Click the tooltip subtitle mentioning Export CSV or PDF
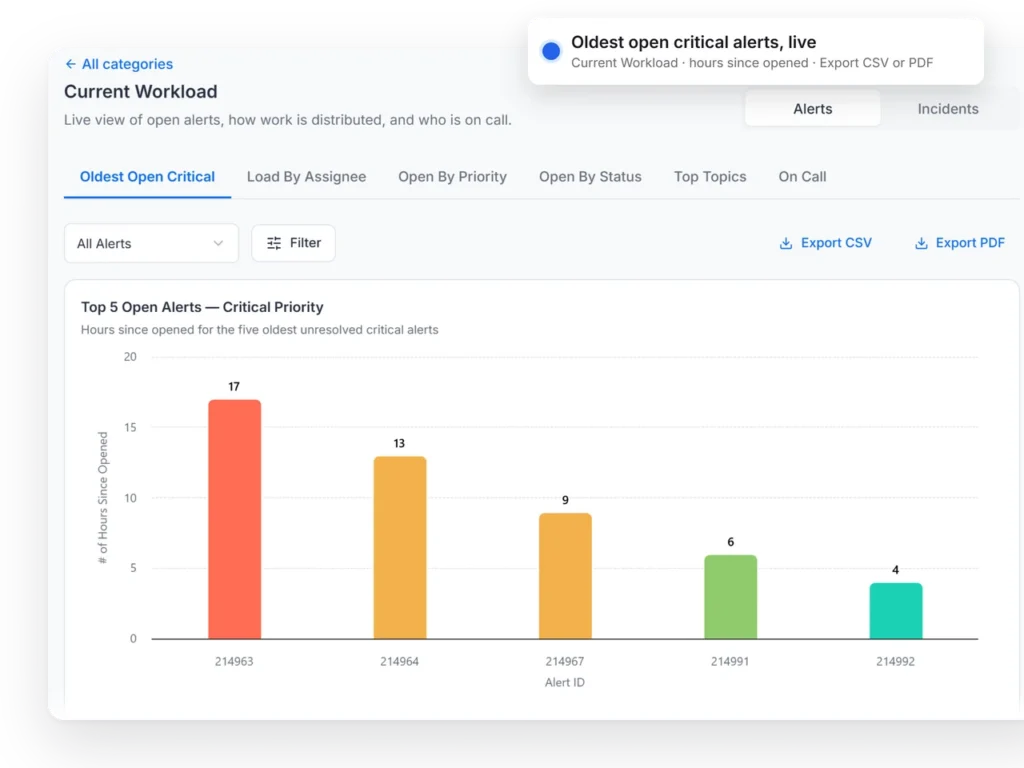 pyautogui.click(x=752, y=63)
